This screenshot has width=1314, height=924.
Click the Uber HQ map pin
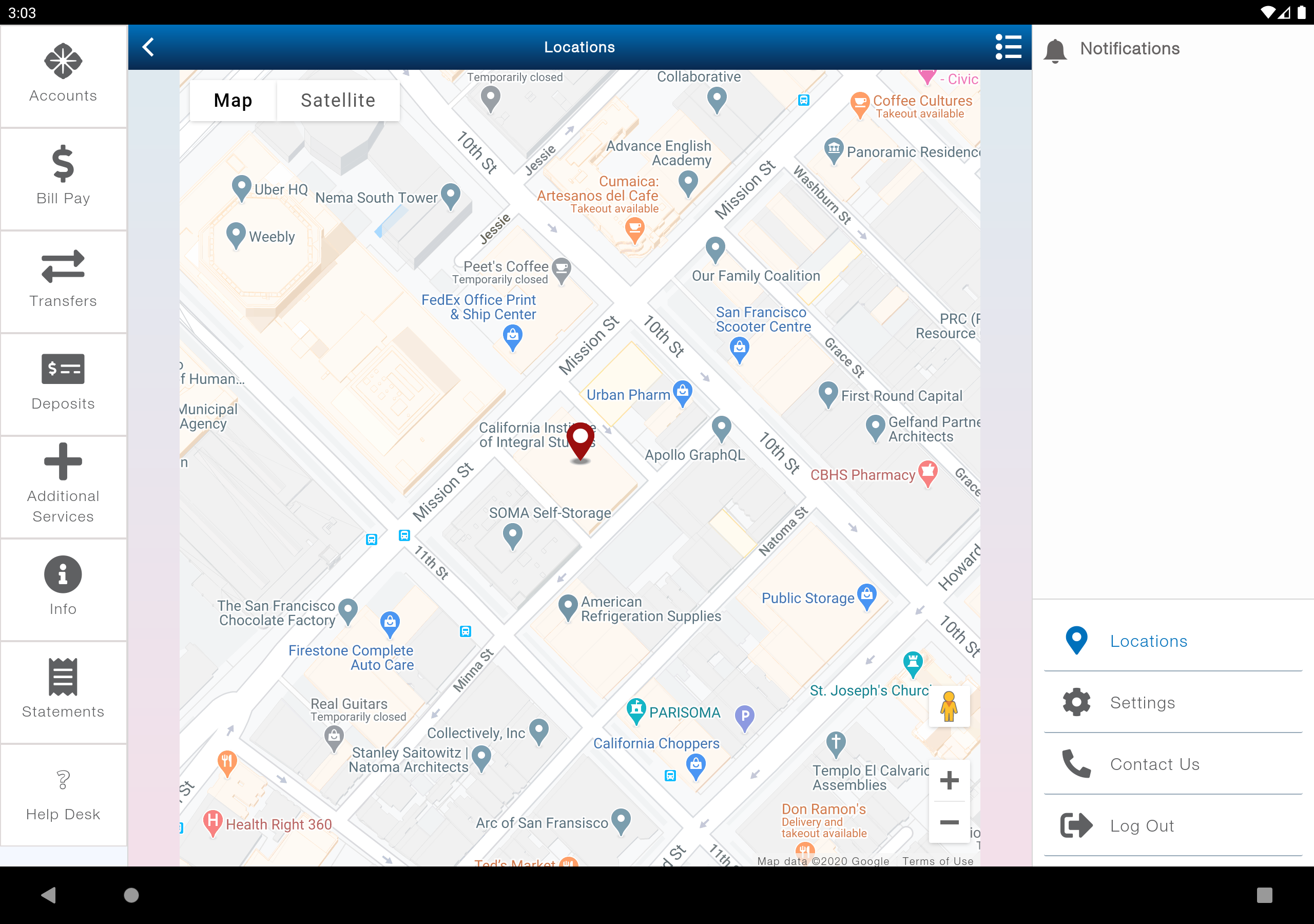[x=242, y=188]
